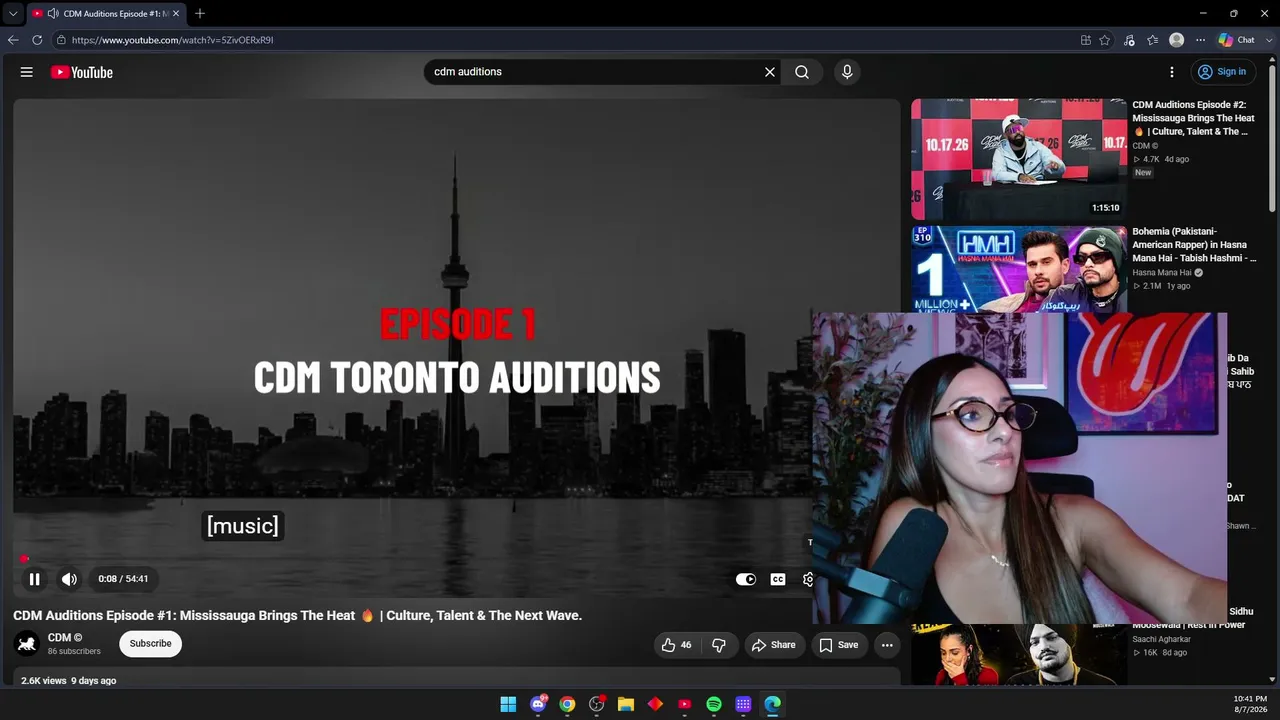1280x720 pixels.
Task: Open CDM Auditions Episode #2 thumbnail
Action: point(1019,159)
